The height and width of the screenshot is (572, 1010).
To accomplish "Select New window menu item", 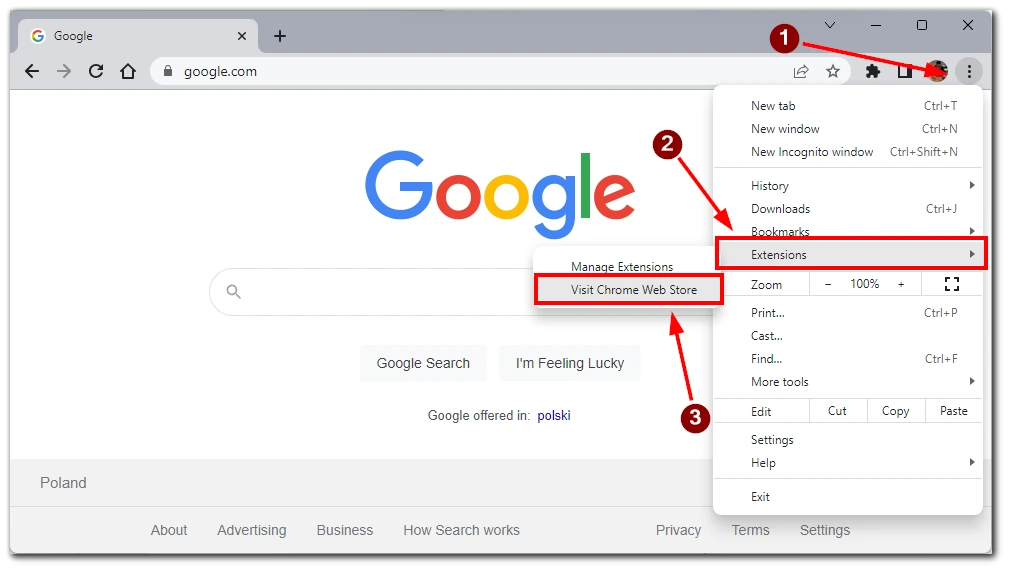I will [x=848, y=129].
